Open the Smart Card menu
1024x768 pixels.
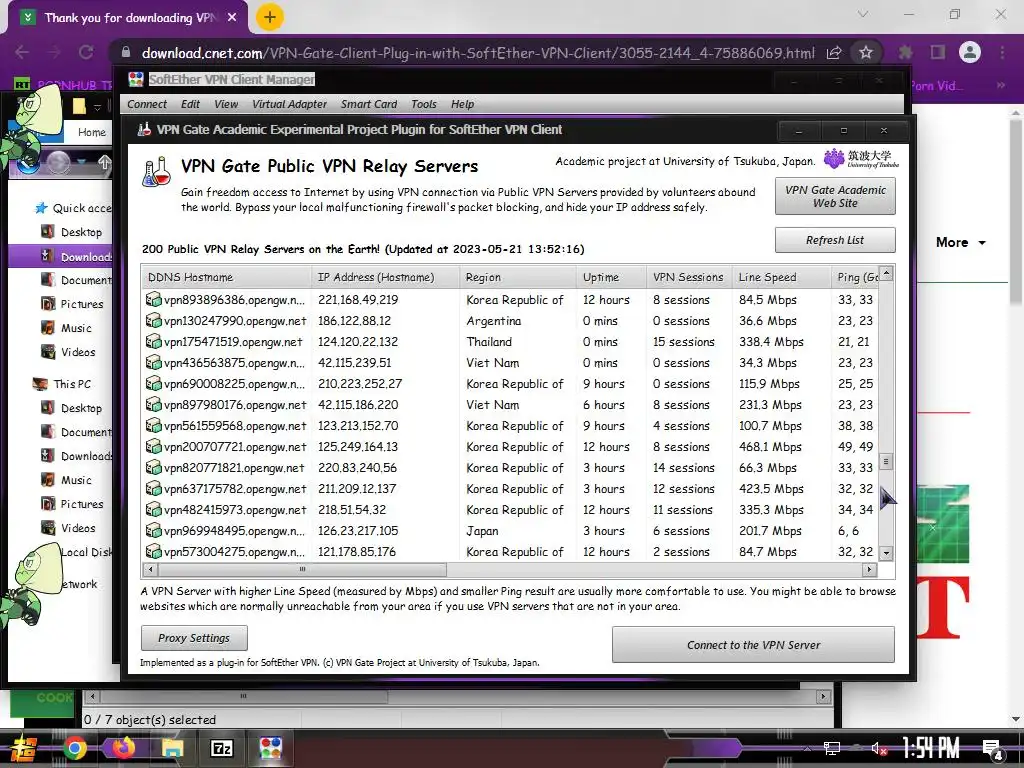(369, 104)
